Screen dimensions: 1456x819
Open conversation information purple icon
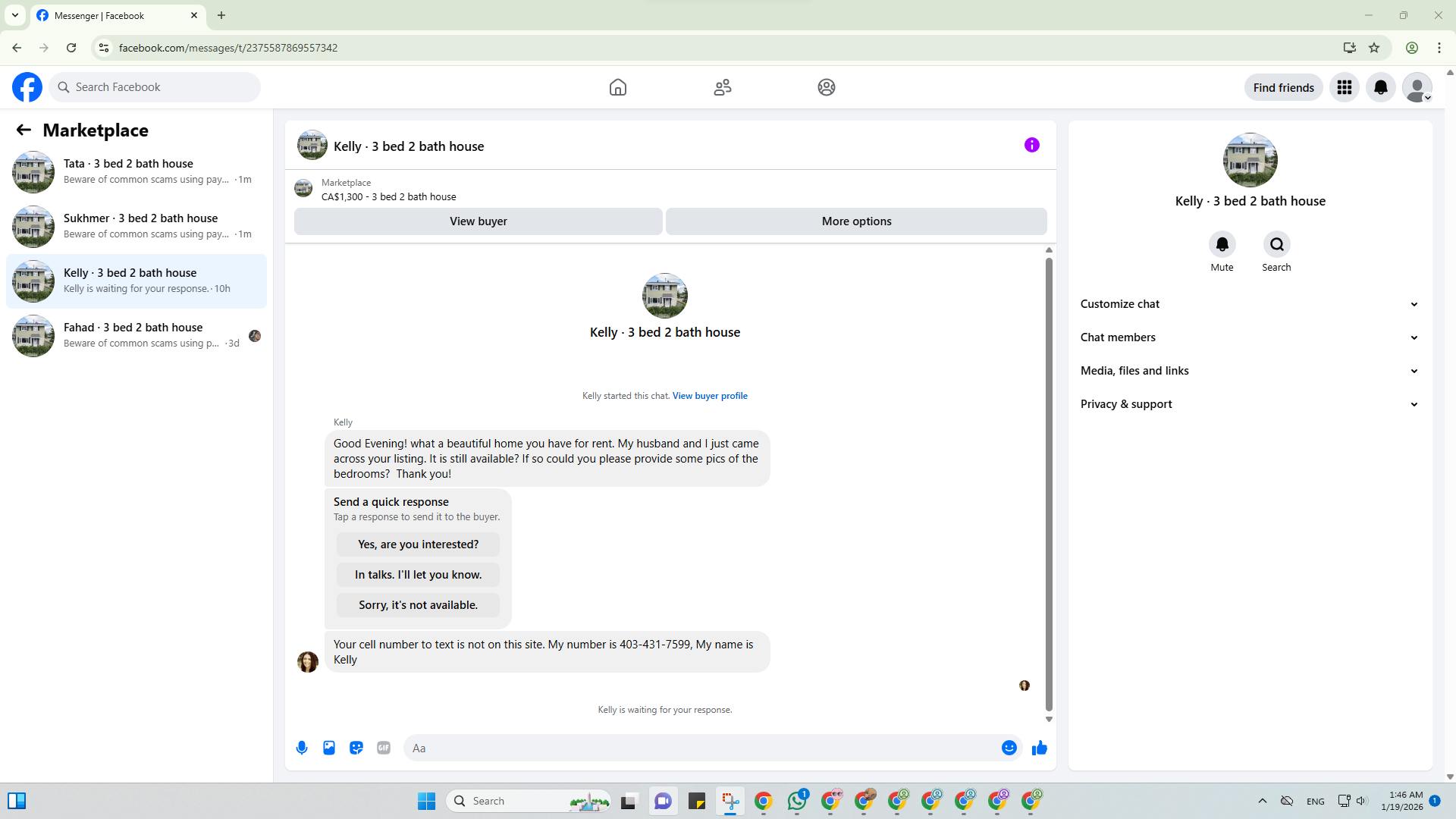1032,145
